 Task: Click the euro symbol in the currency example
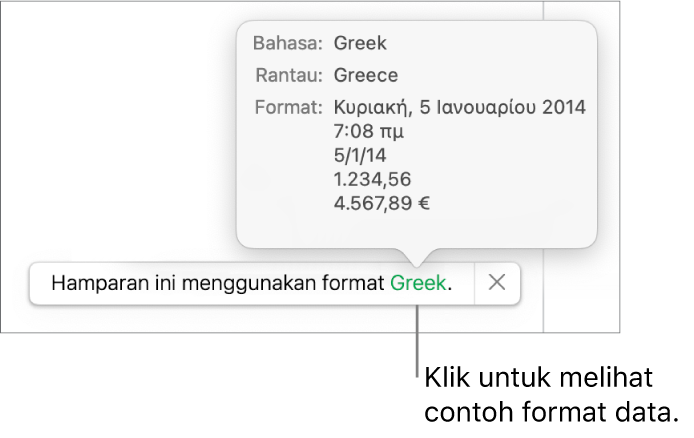click(x=425, y=204)
